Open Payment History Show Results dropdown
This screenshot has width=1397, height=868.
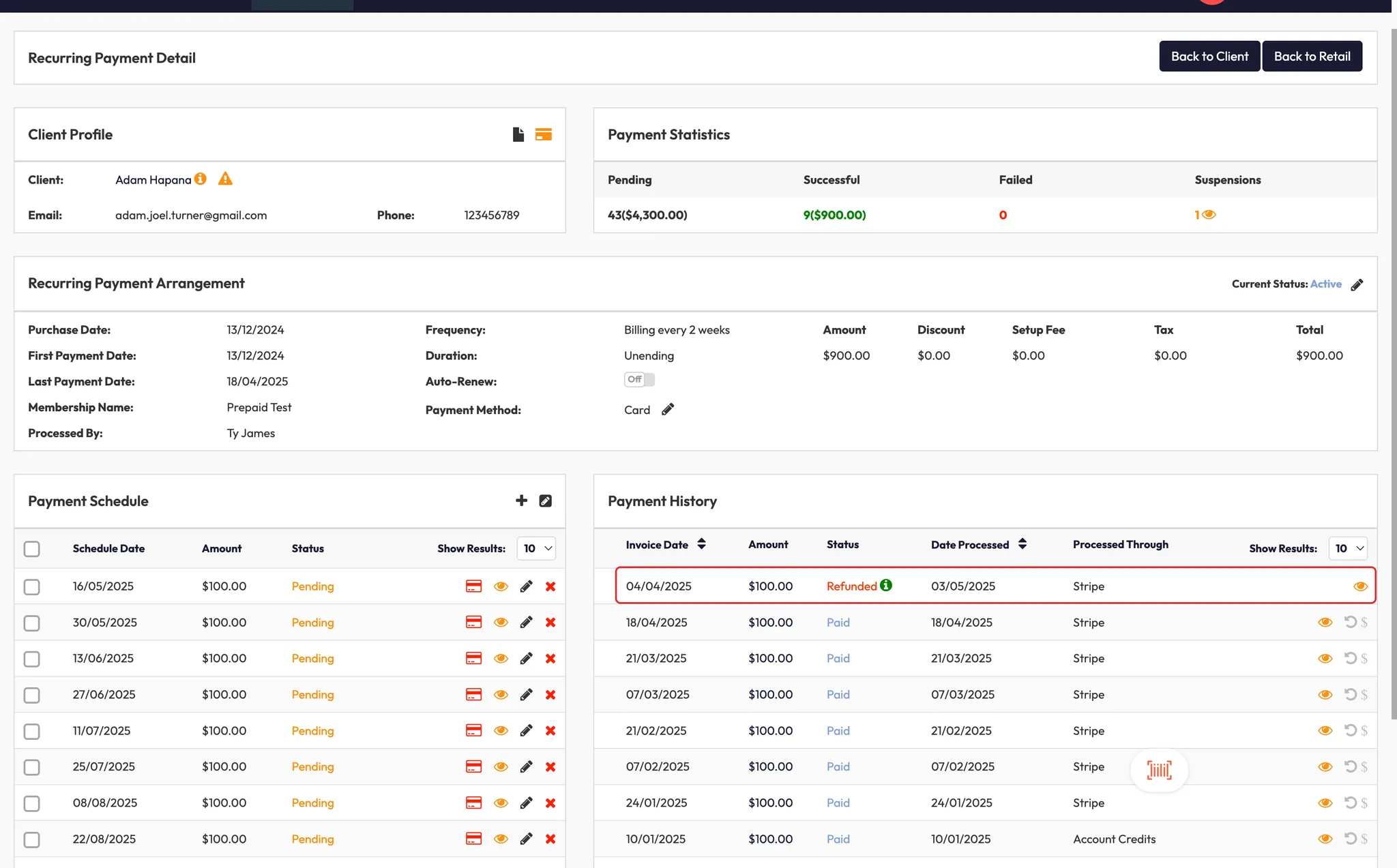pyautogui.click(x=1348, y=548)
